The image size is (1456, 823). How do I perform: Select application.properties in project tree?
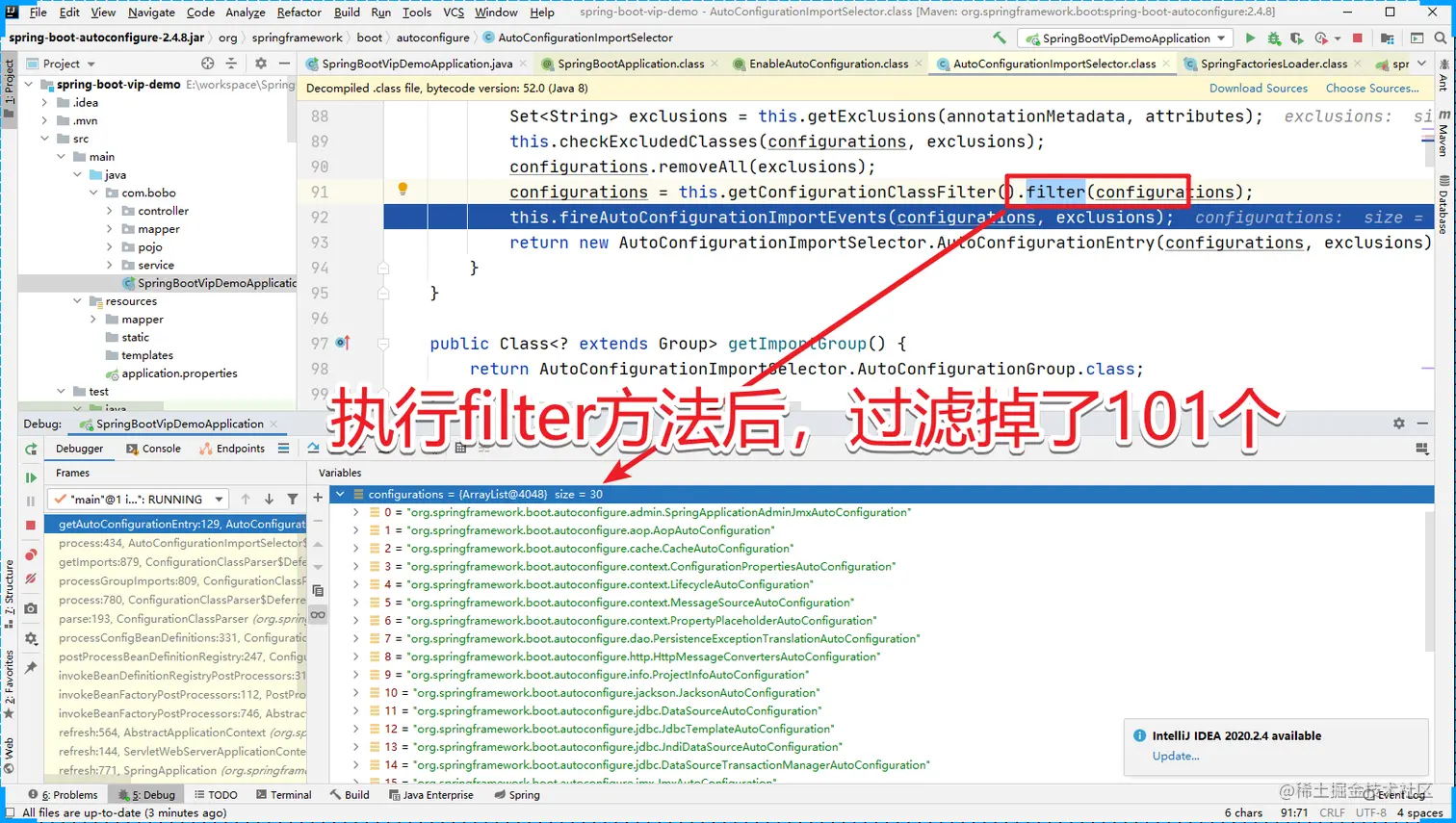[179, 373]
